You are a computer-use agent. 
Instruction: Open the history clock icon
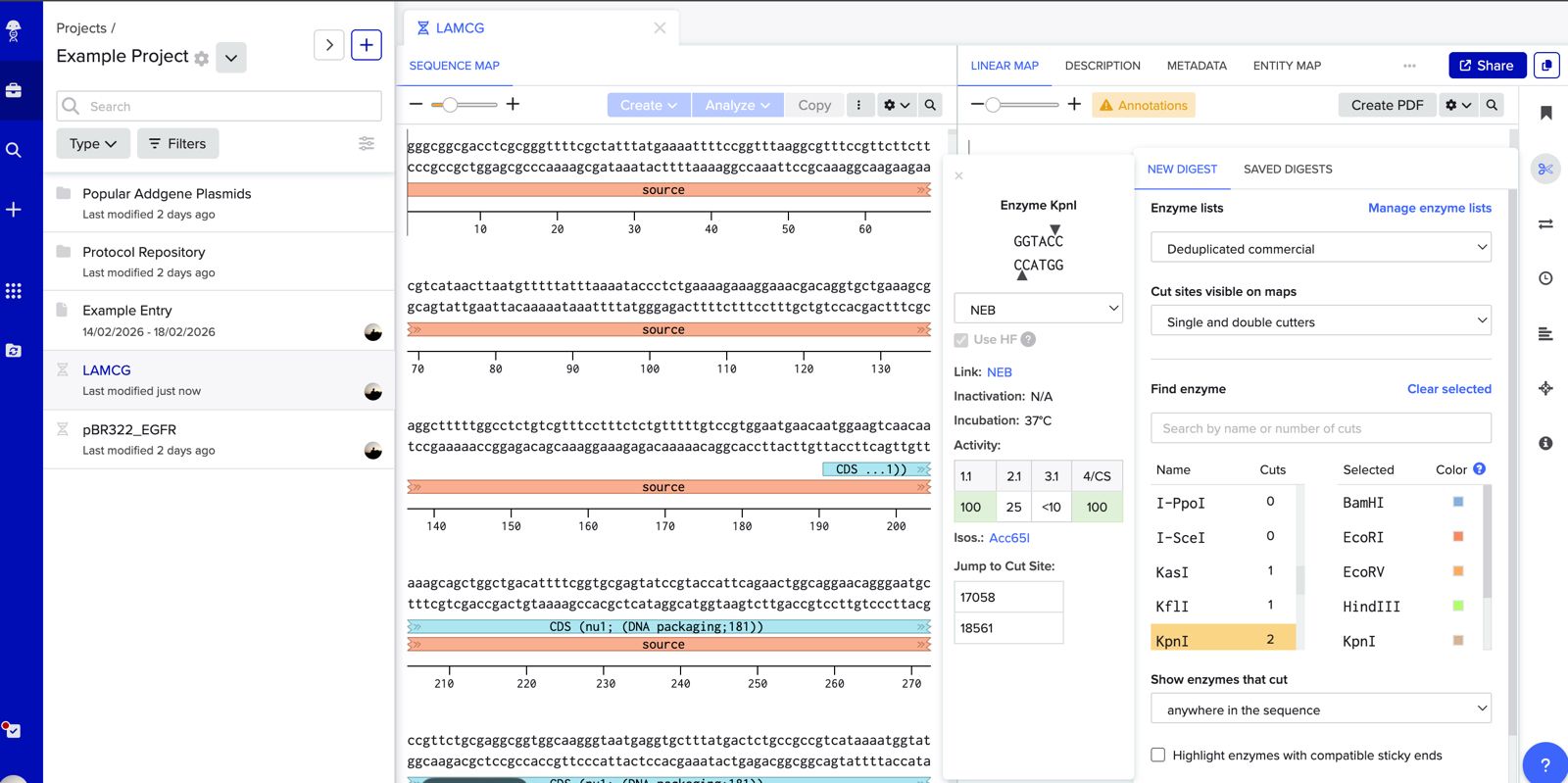[1545, 278]
